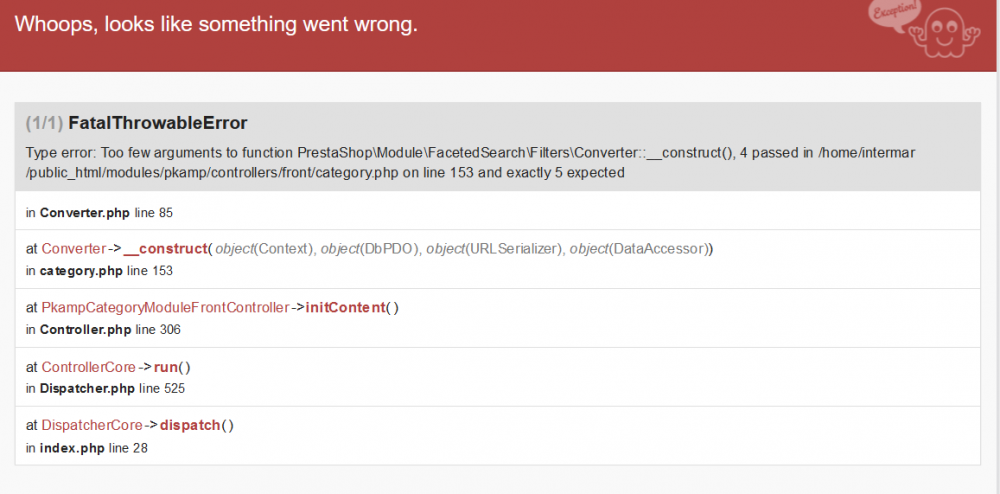Viewport: 1000px width, 494px height.
Task: Click the index.php line 28 text
Action: click(x=87, y=447)
